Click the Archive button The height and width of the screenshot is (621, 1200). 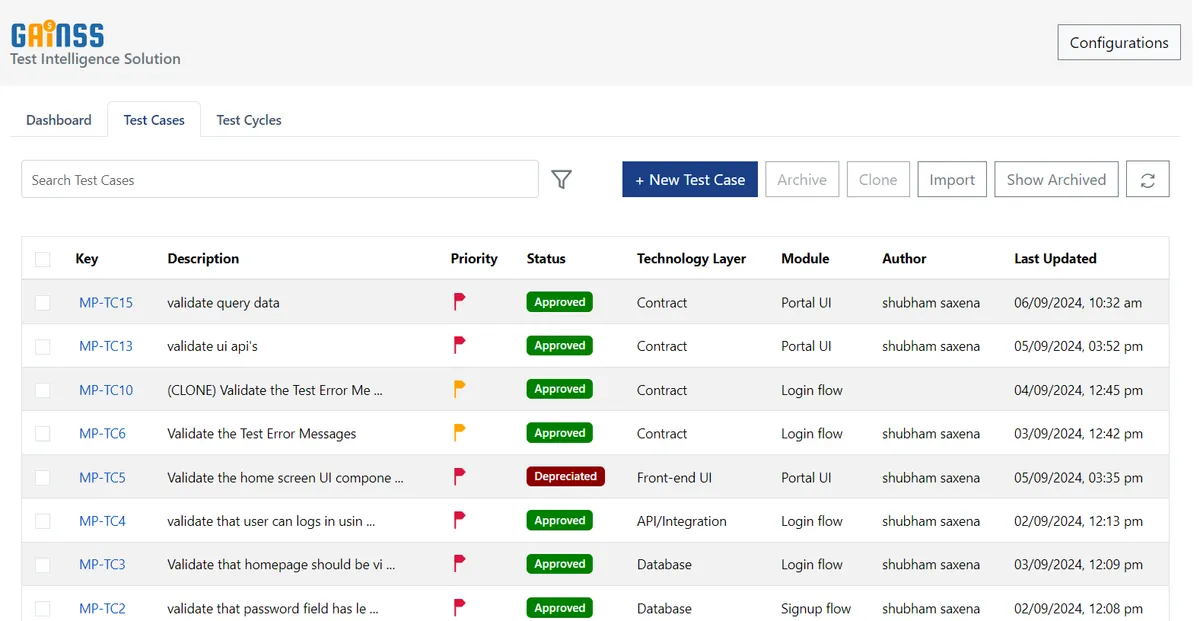802,180
